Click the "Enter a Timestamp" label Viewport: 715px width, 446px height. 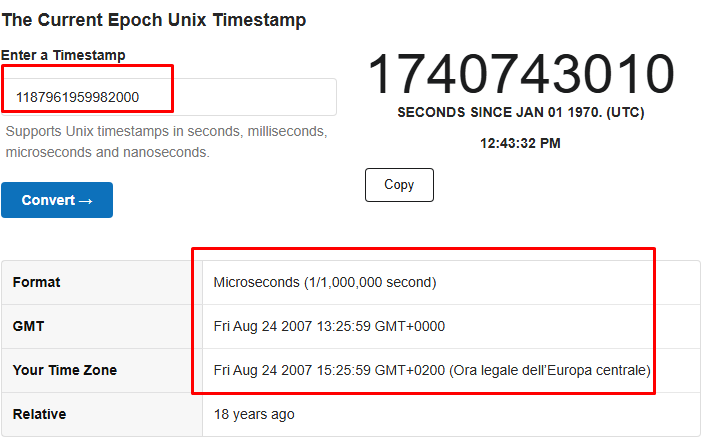tap(63, 55)
